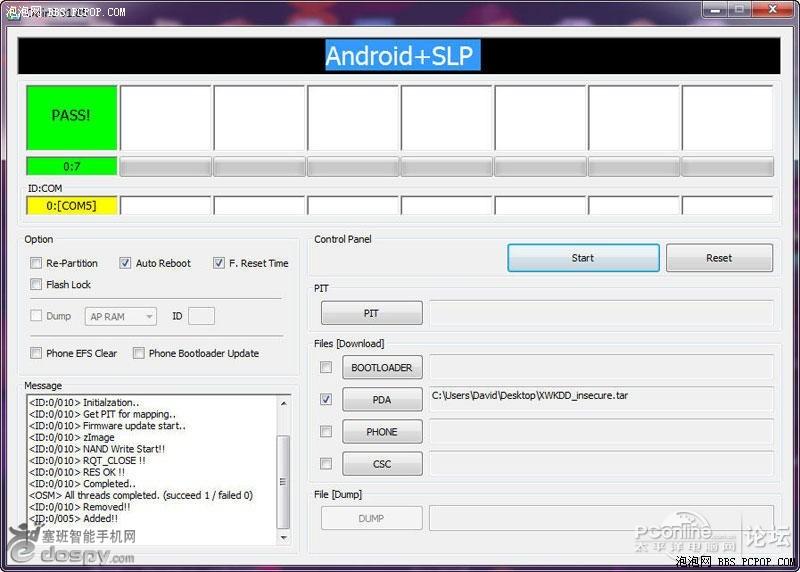Click 'Firmware update start..' log line
The image size is (800, 572).
point(108,426)
